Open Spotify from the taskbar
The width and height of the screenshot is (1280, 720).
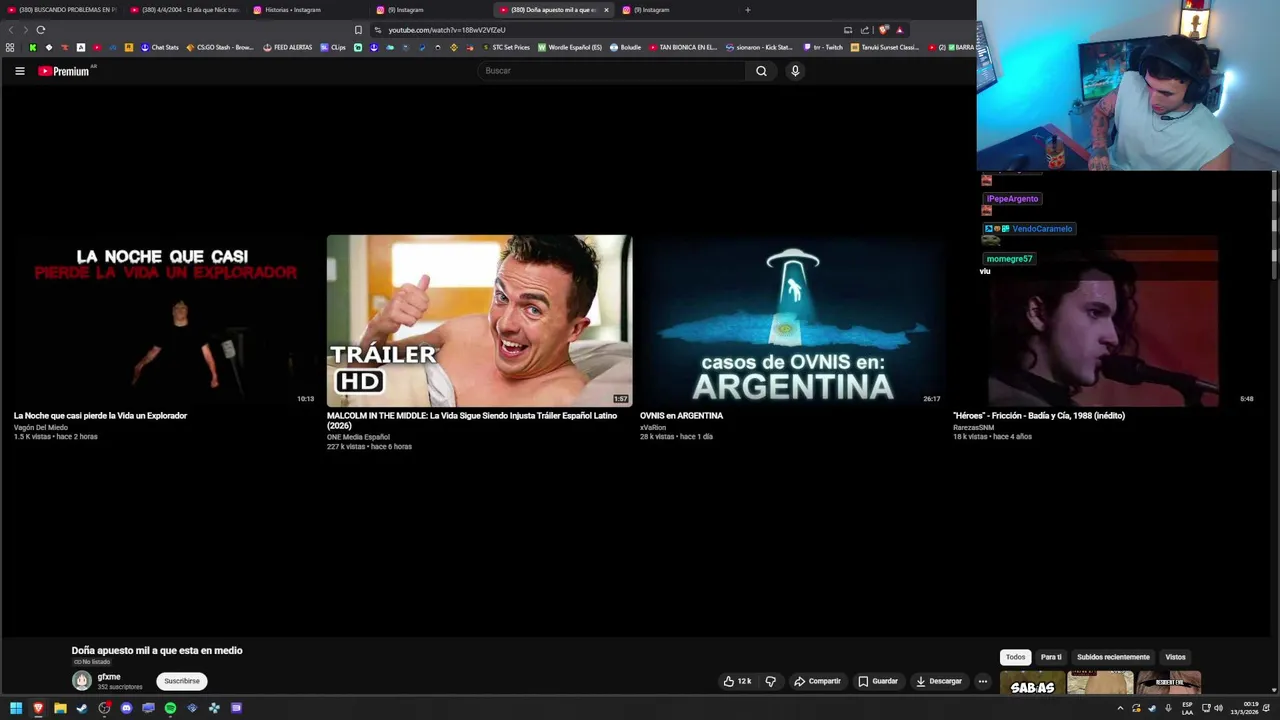pyautogui.click(x=170, y=708)
